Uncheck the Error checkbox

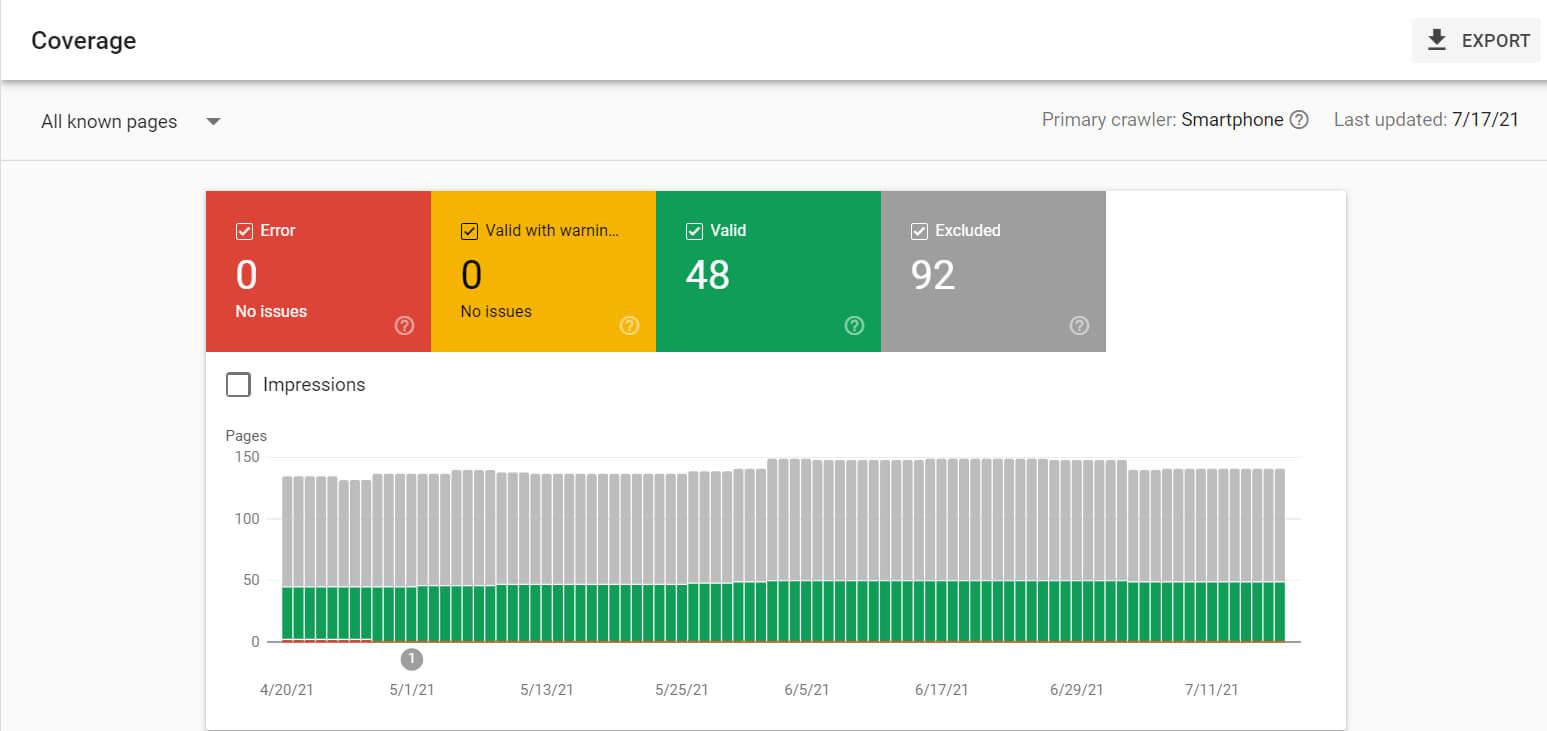click(243, 230)
